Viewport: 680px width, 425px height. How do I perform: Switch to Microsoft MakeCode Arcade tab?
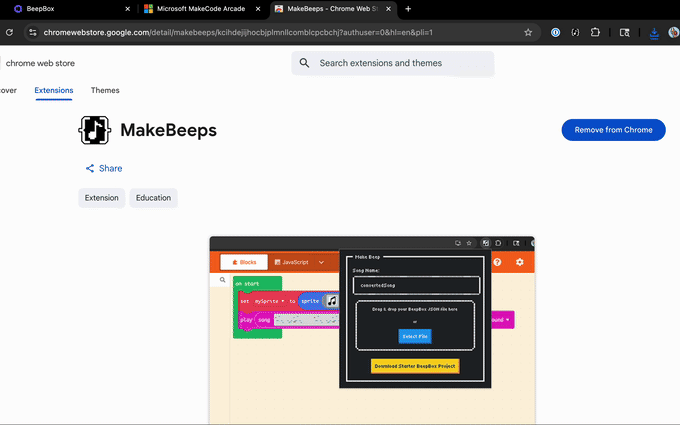point(200,9)
